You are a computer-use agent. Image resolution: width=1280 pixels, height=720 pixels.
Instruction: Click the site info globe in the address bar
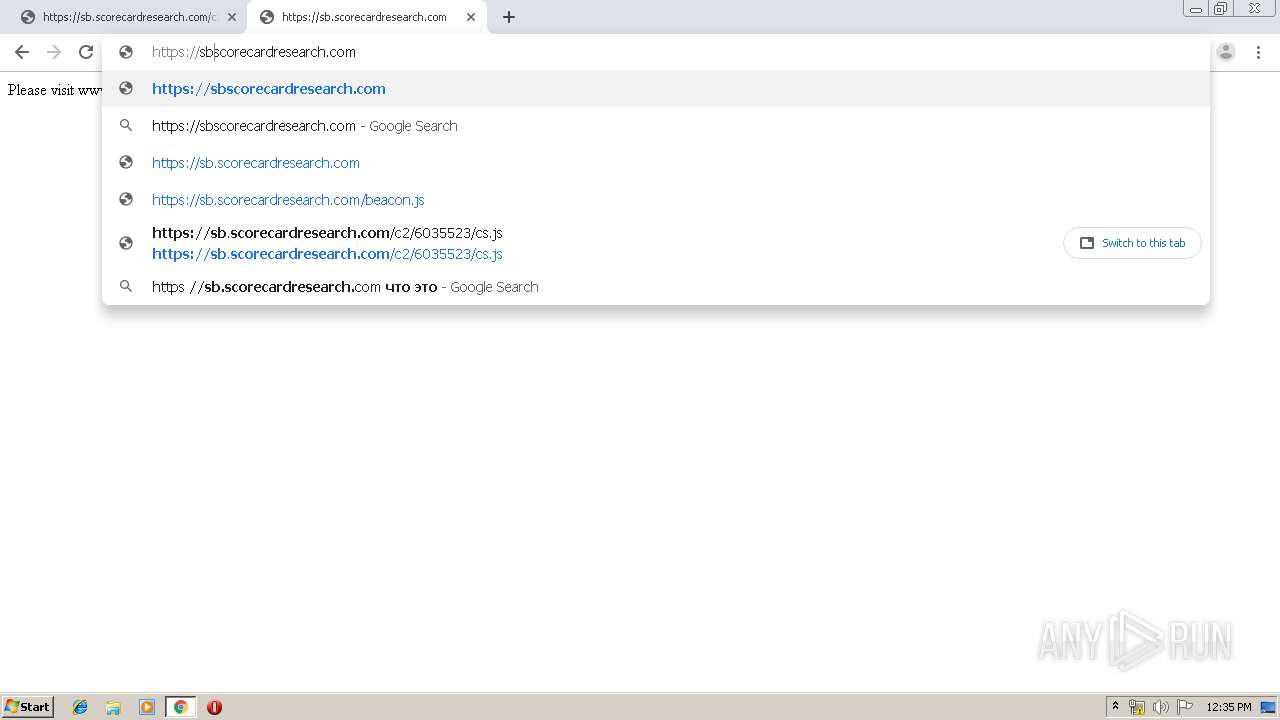(126, 52)
